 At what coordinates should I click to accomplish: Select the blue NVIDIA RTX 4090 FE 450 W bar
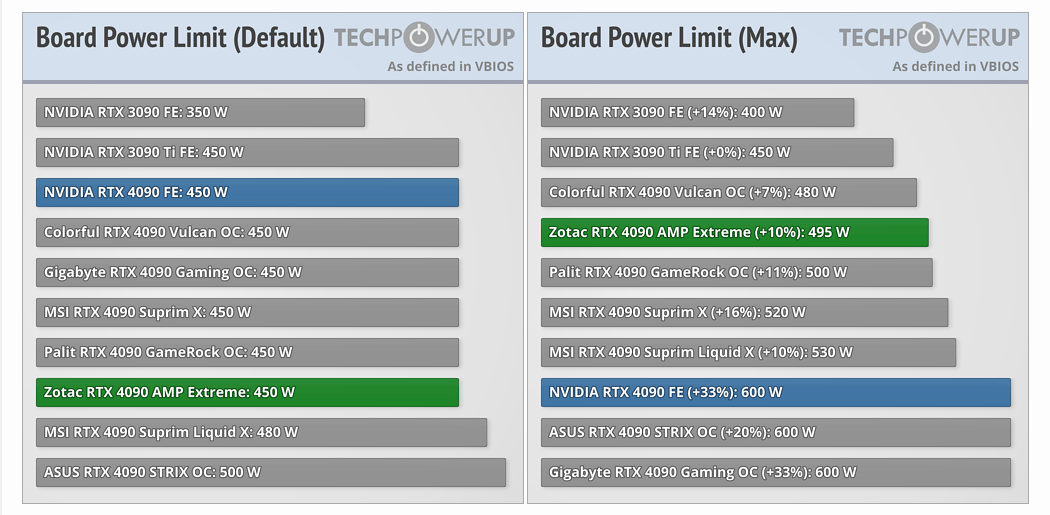[247, 192]
